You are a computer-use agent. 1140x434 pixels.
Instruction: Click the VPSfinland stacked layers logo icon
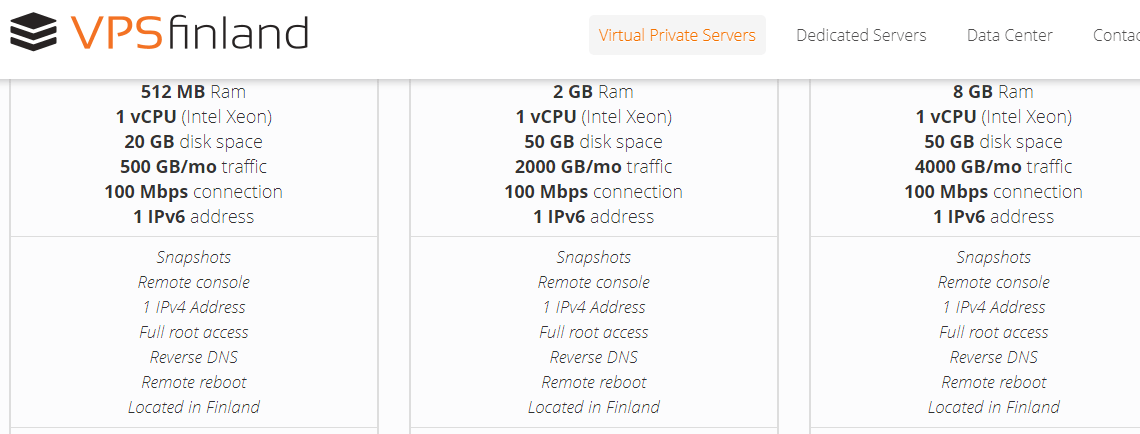pos(33,33)
